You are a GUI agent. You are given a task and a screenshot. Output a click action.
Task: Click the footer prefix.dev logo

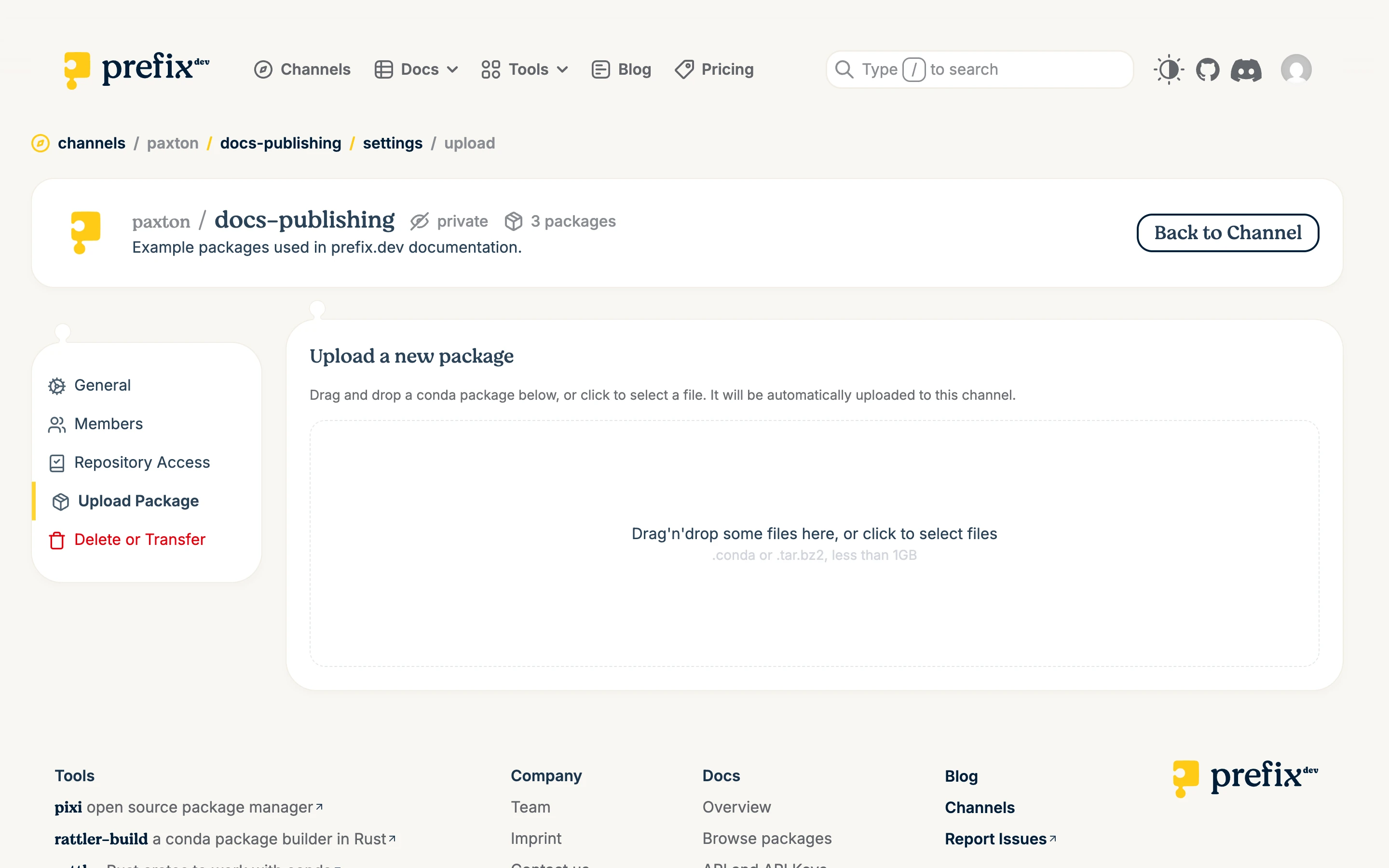pyautogui.click(x=1245, y=778)
